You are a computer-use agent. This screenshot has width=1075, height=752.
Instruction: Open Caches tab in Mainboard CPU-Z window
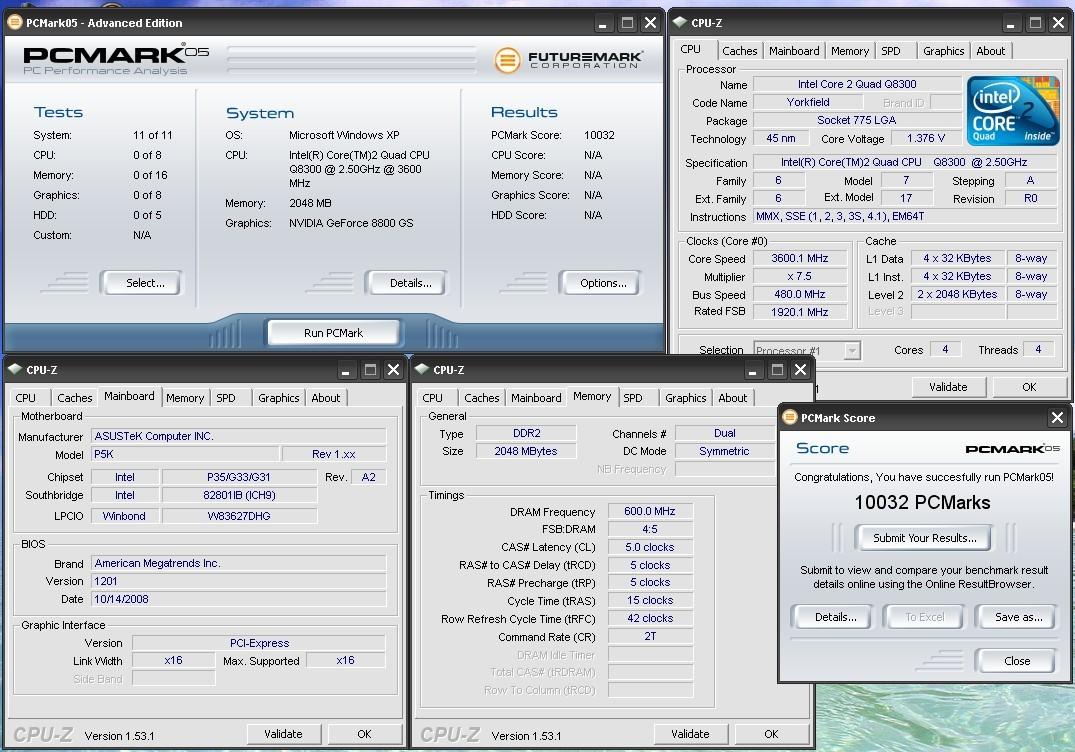pyautogui.click(x=75, y=398)
